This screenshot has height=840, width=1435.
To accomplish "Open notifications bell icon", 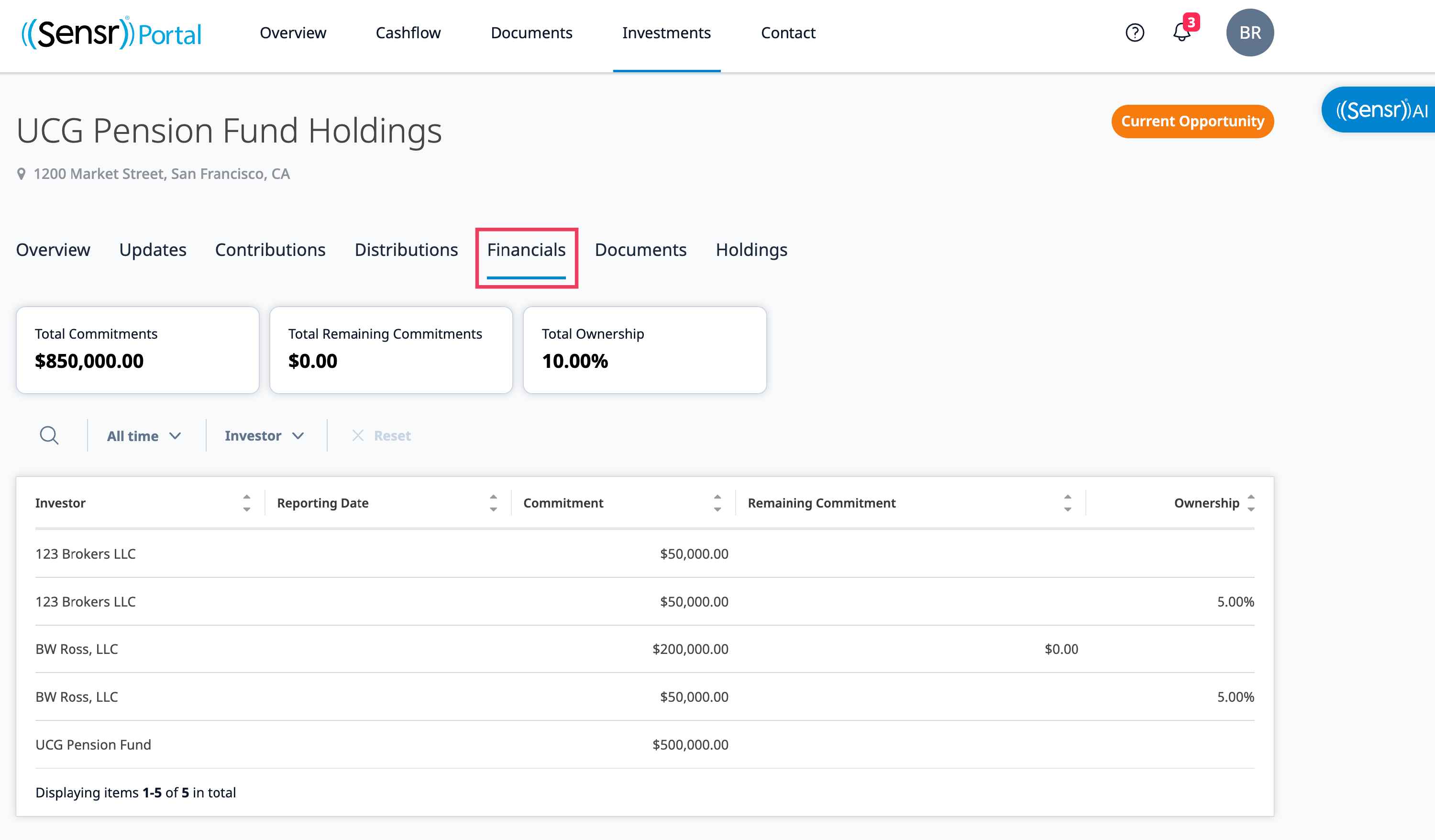I will coord(1182,33).
